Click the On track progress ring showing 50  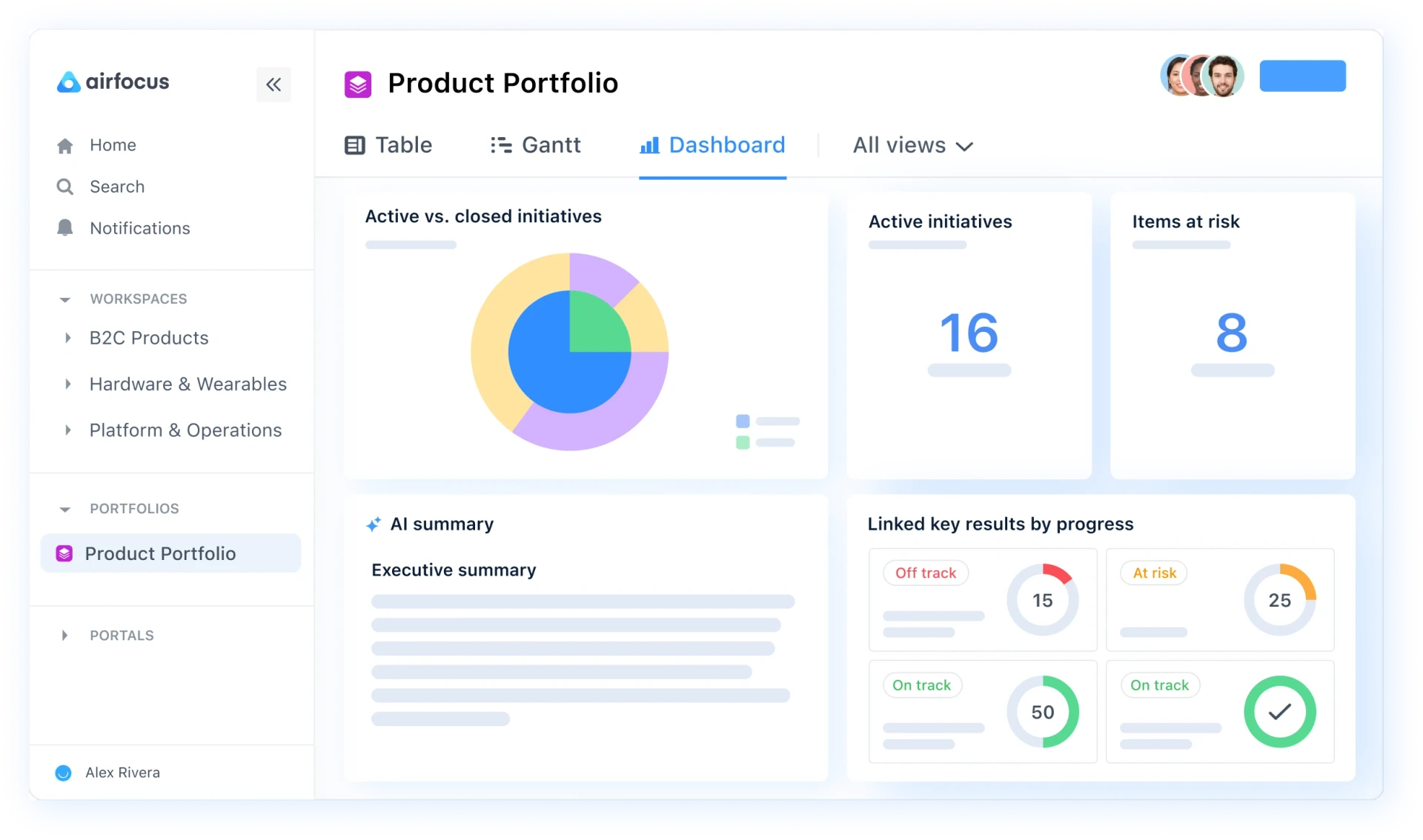click(1043, 712)
